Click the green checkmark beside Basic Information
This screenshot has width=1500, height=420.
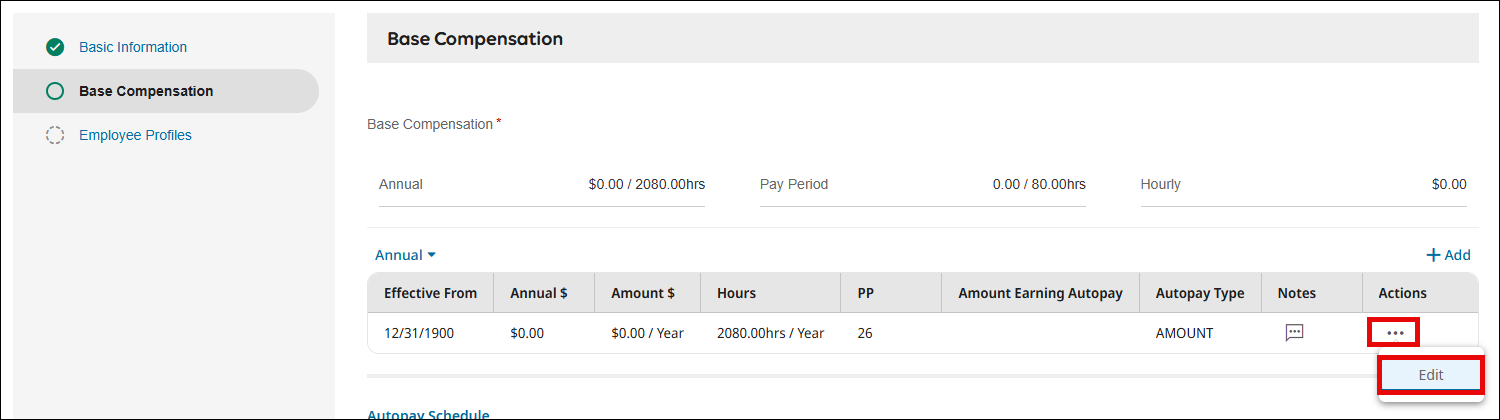coord(55,47)
